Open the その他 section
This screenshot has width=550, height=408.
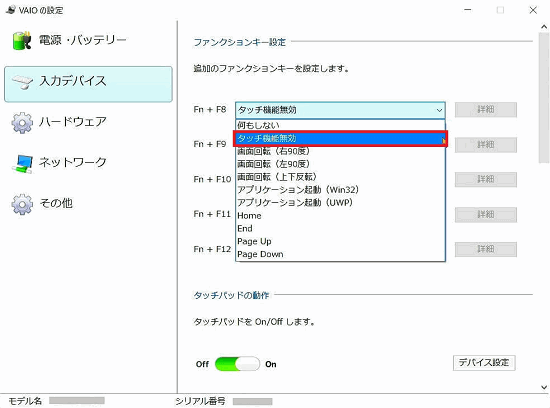pyautogui.click(x=56, y=203)
